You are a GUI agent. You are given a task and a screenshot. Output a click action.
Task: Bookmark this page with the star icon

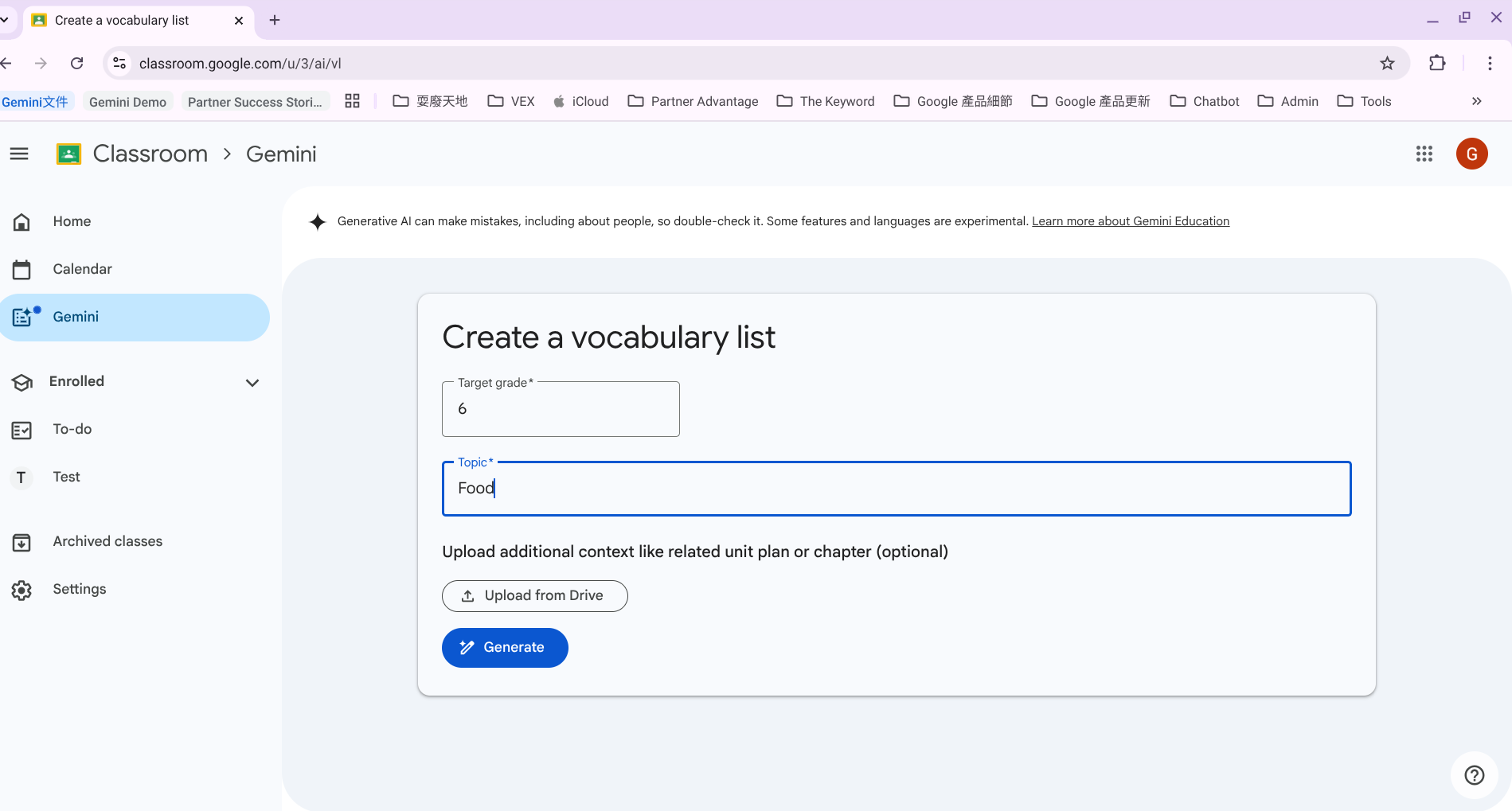point(1387,64)
